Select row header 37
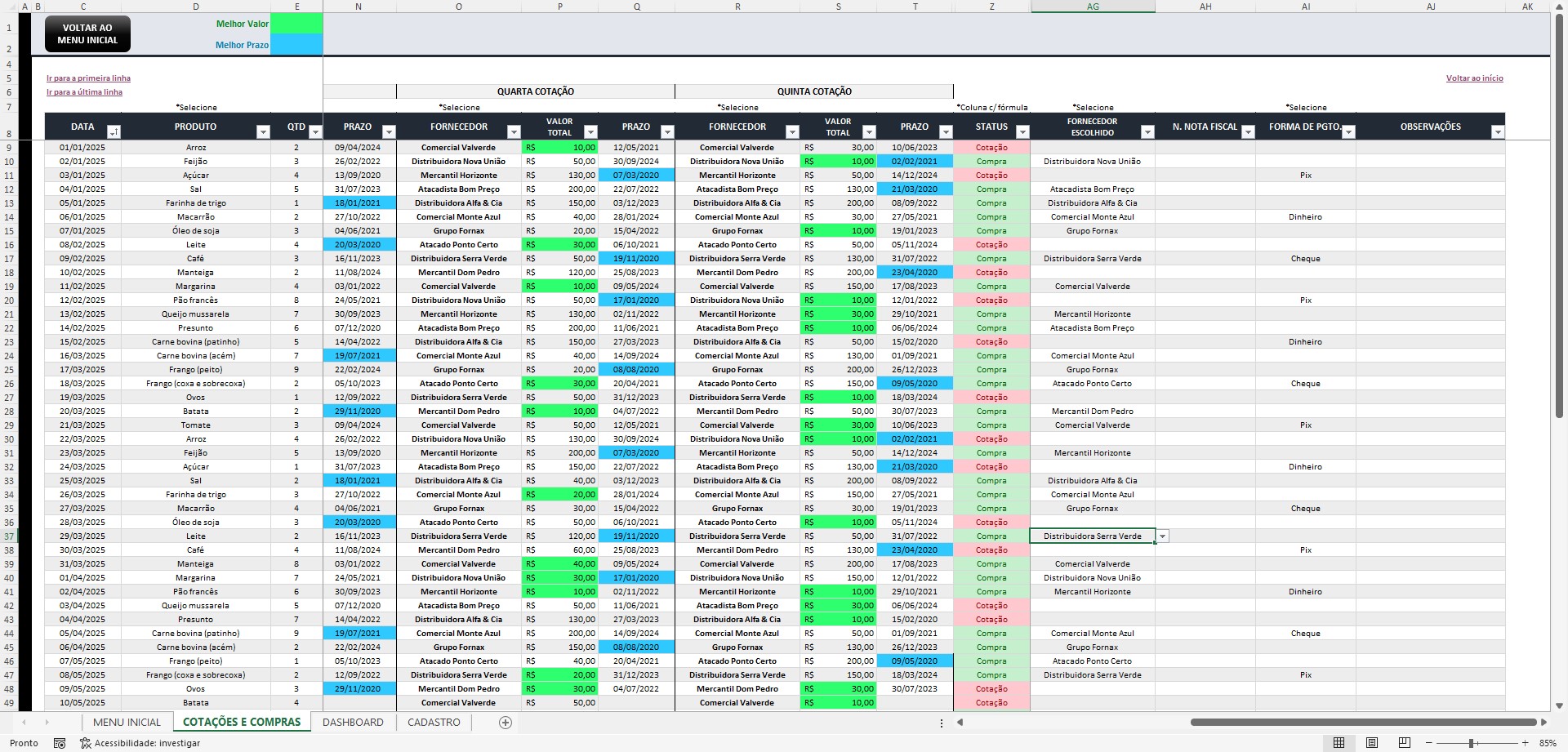Screen dimensions: 1568x752 point(9,536)
